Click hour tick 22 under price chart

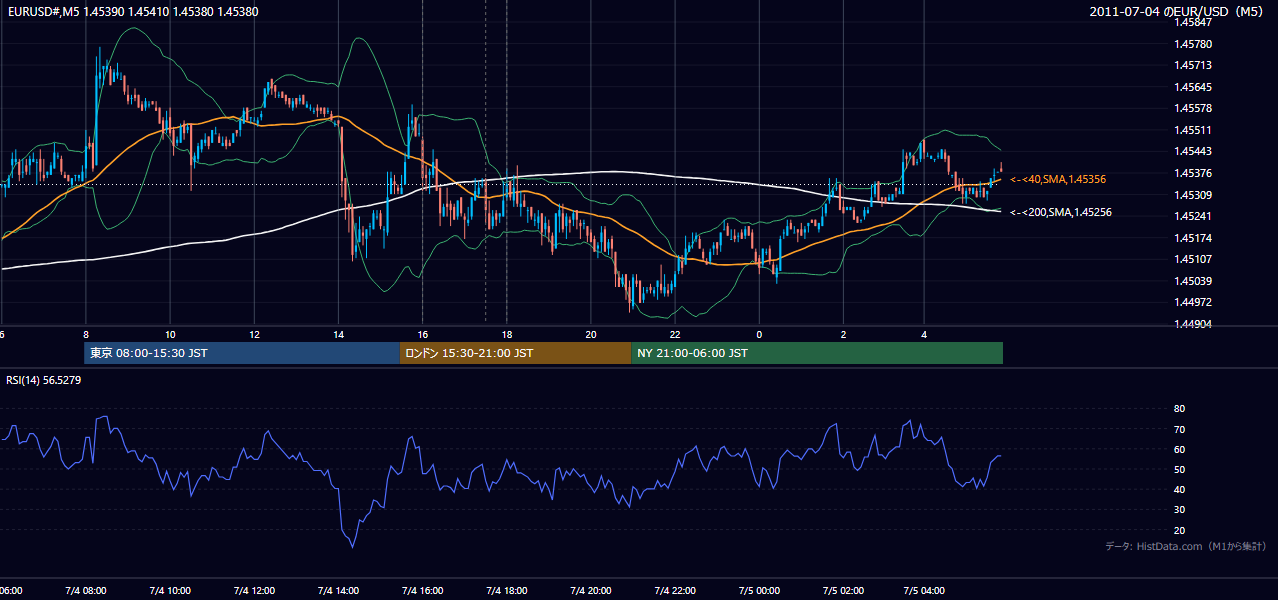pyautogui.click(x=674, y=334)
